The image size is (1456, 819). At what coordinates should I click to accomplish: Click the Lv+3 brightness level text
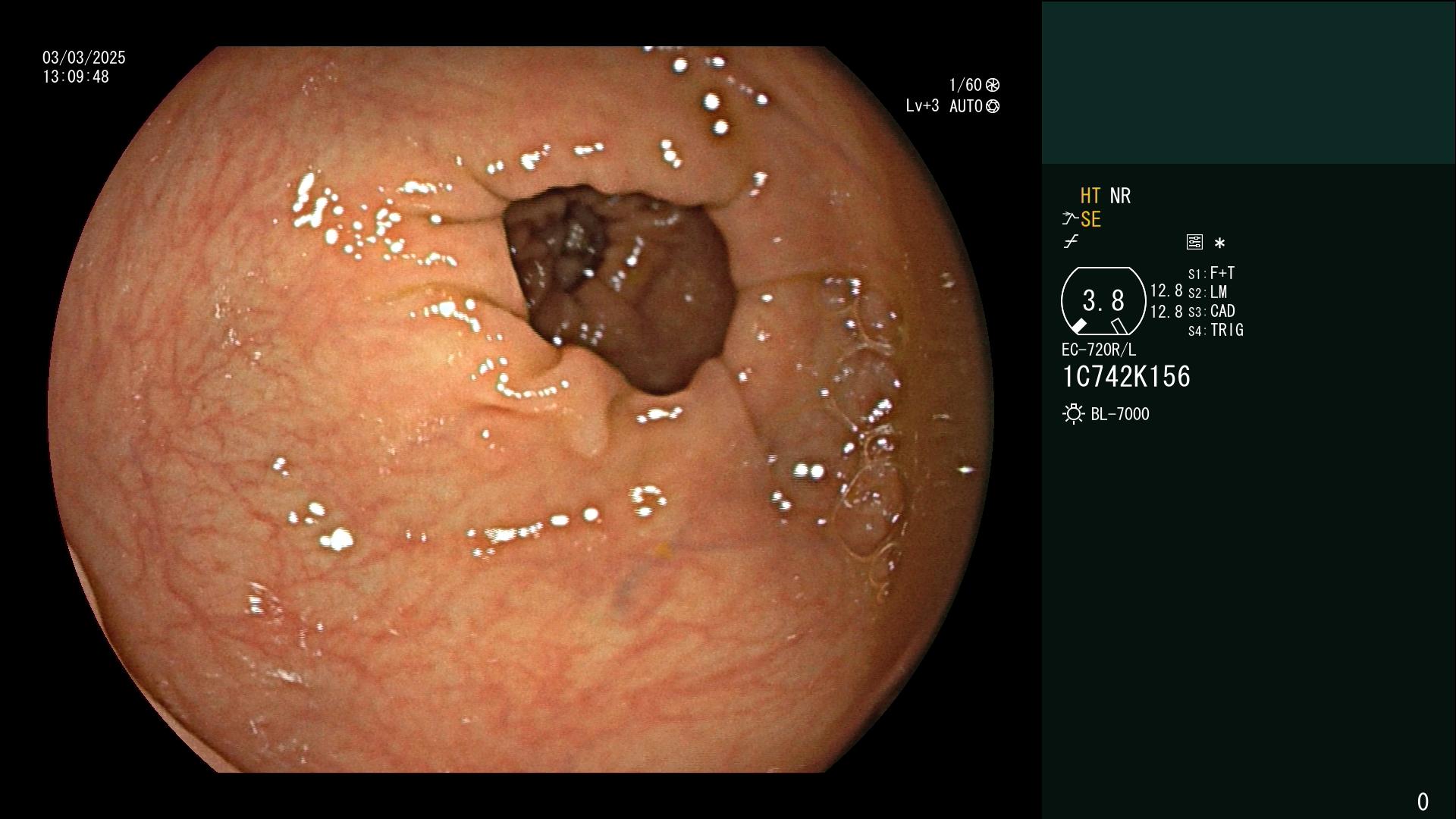click(922, 106)
